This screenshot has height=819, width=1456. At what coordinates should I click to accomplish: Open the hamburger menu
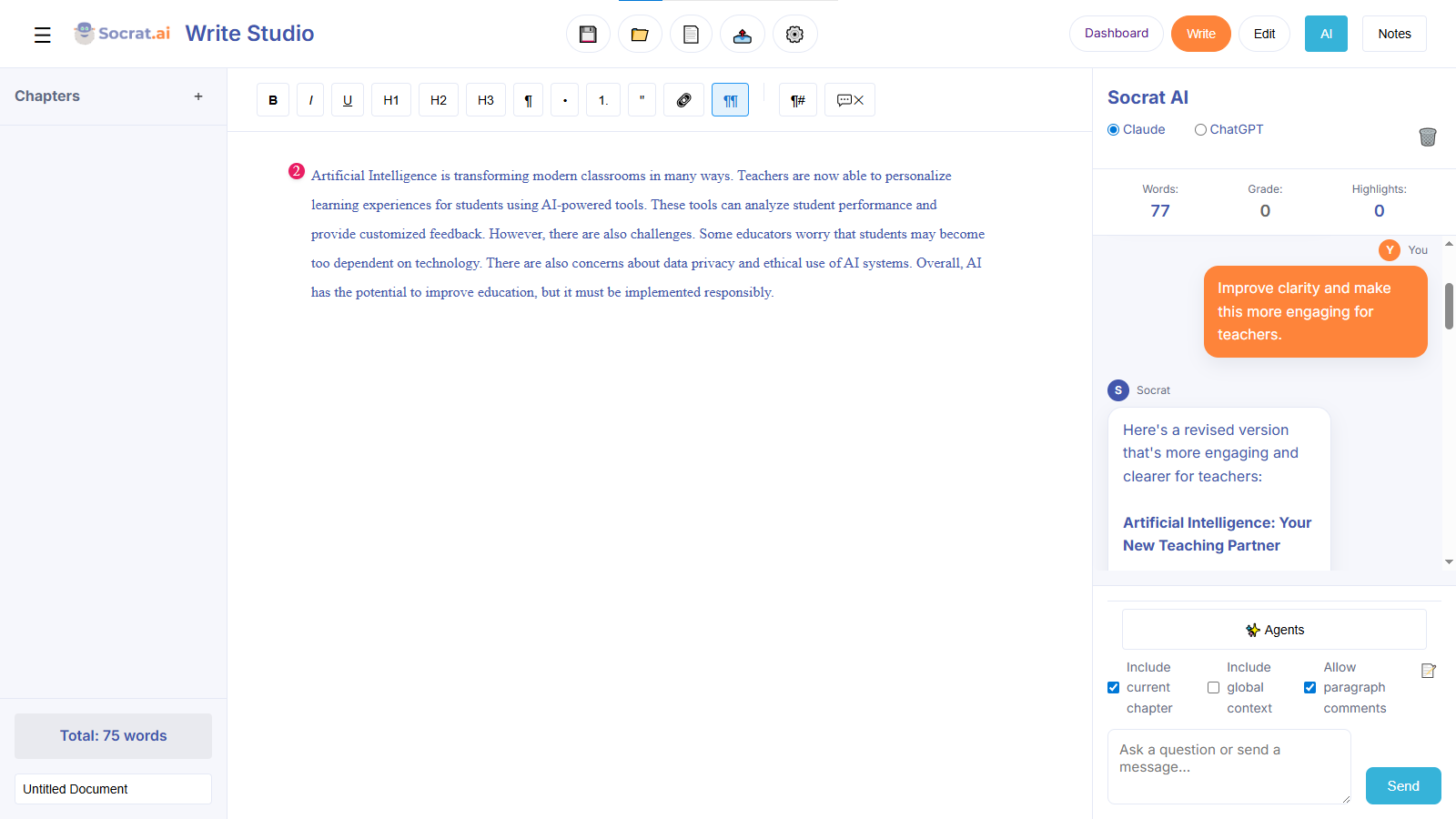pyautogui.click(x=43, y=35)
